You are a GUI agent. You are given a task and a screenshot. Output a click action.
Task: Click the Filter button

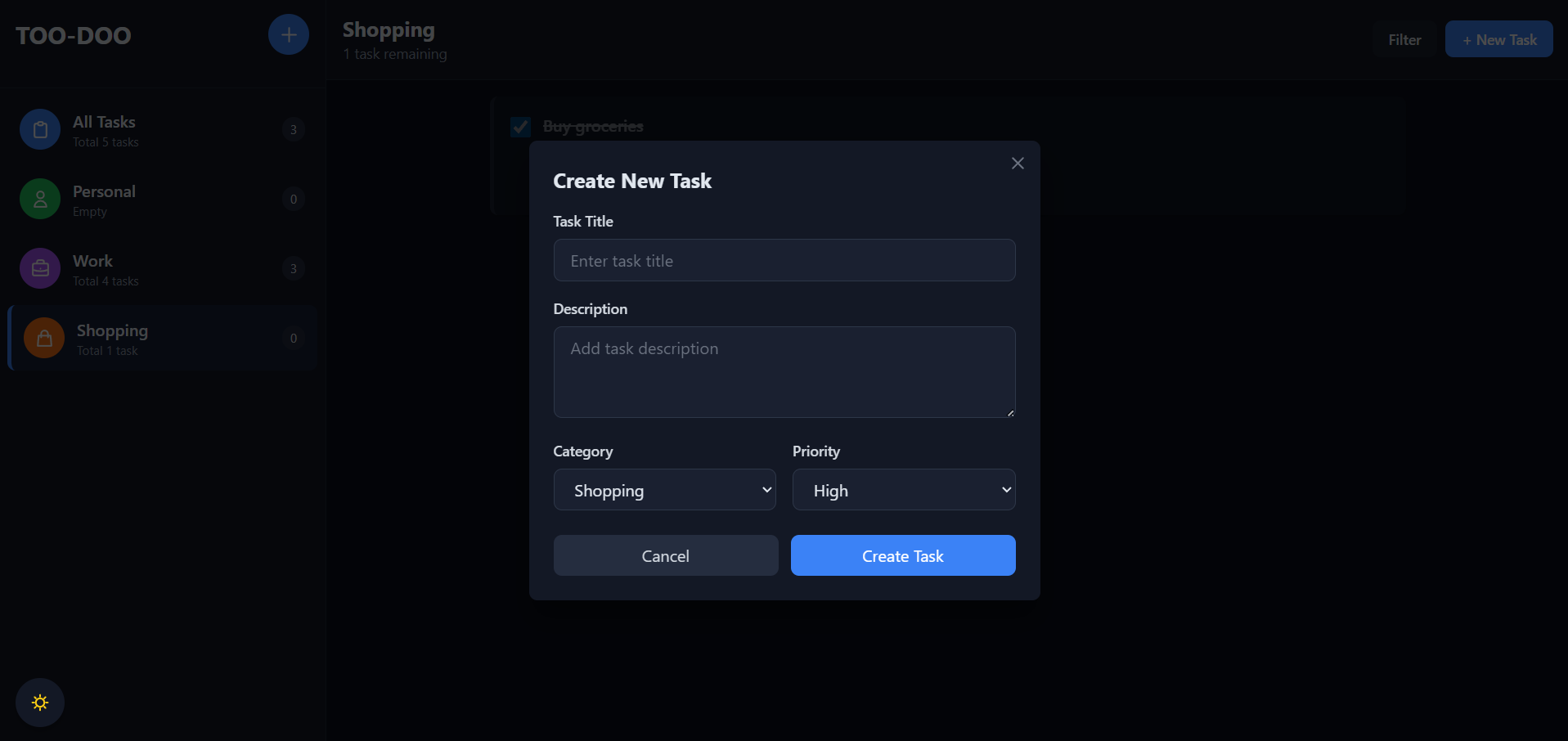[1404, 40]
